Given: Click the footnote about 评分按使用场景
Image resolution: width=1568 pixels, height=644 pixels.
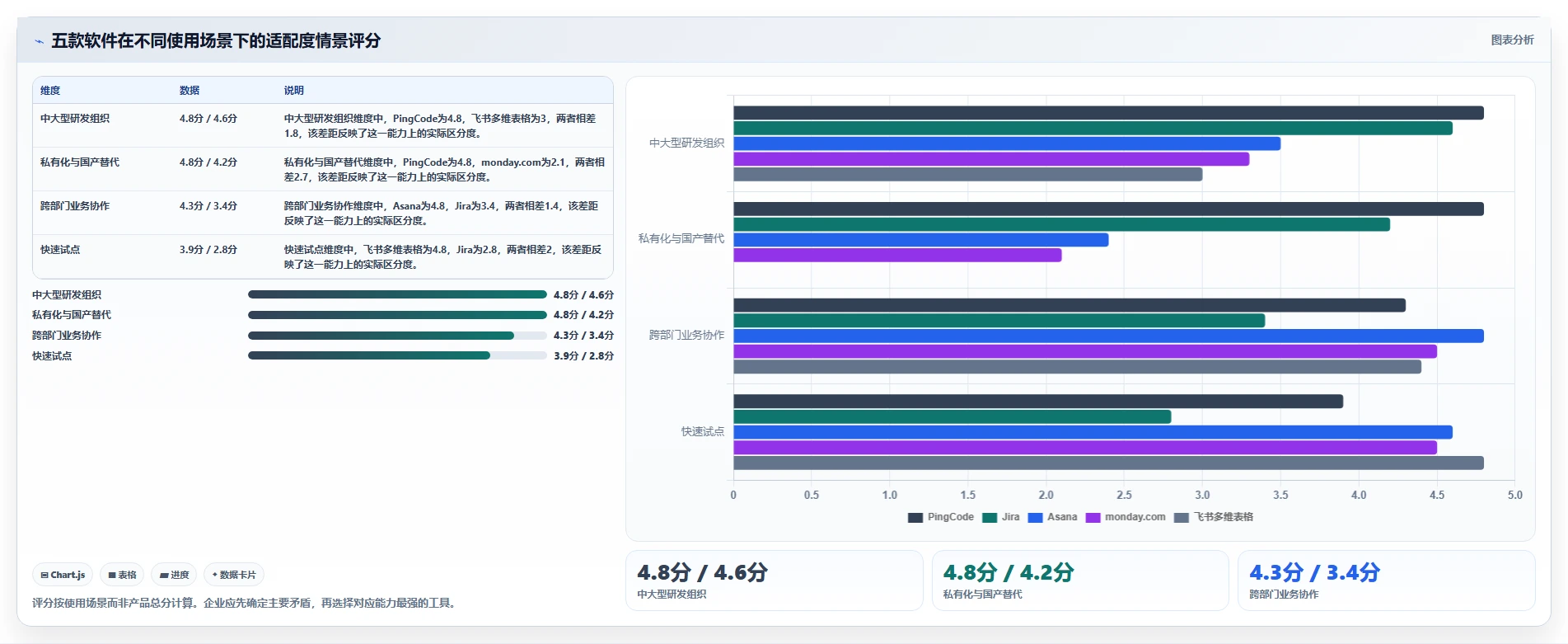Looking at the screenshot, I should (246, 604).
